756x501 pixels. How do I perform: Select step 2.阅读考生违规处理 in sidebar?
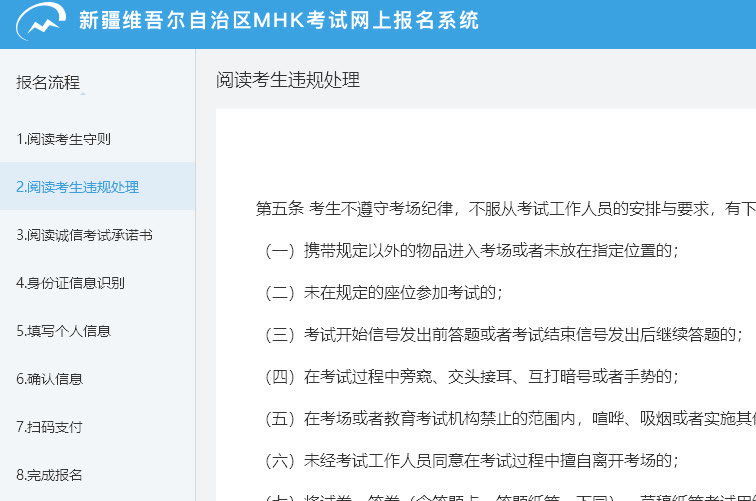point(77,187)
